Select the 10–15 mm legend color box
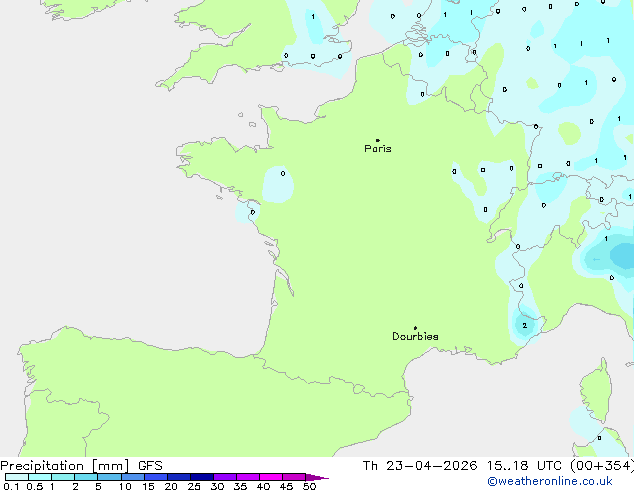Image resolution: width=634 pixels, height=490 pixels. click(x=133, y=477)
